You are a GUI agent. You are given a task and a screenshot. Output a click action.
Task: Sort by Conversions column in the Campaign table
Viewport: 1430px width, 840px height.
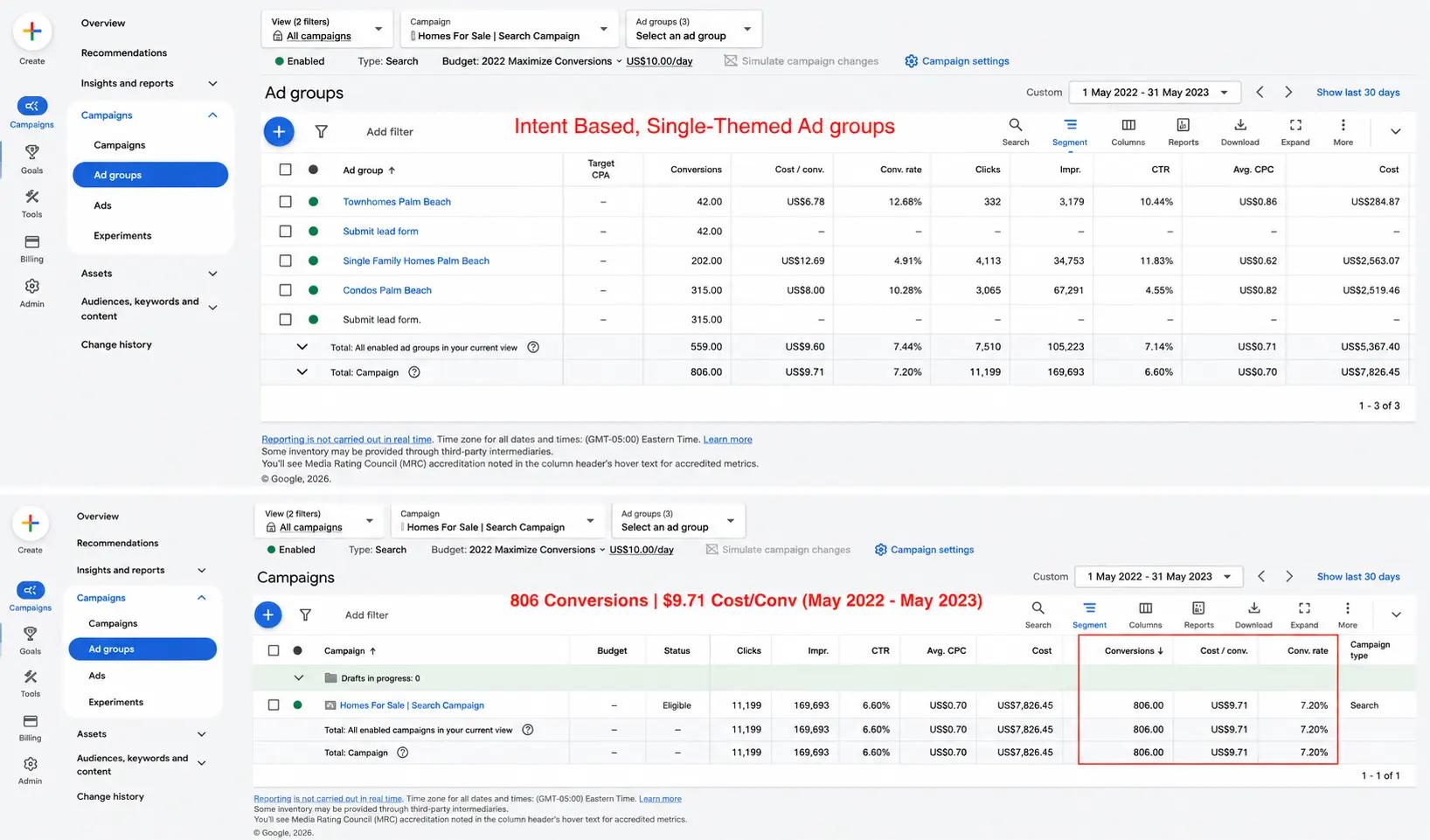[1134, 650]
